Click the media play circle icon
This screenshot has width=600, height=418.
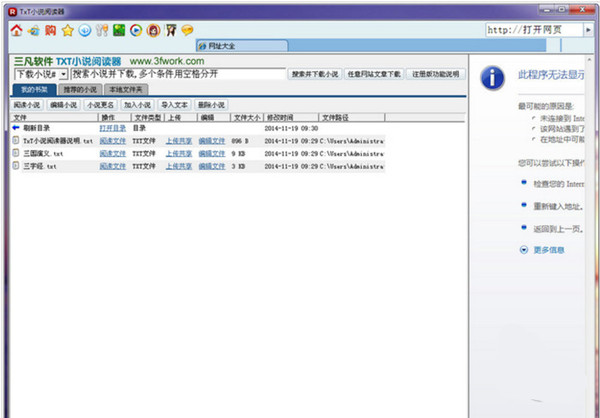point(136,30)
